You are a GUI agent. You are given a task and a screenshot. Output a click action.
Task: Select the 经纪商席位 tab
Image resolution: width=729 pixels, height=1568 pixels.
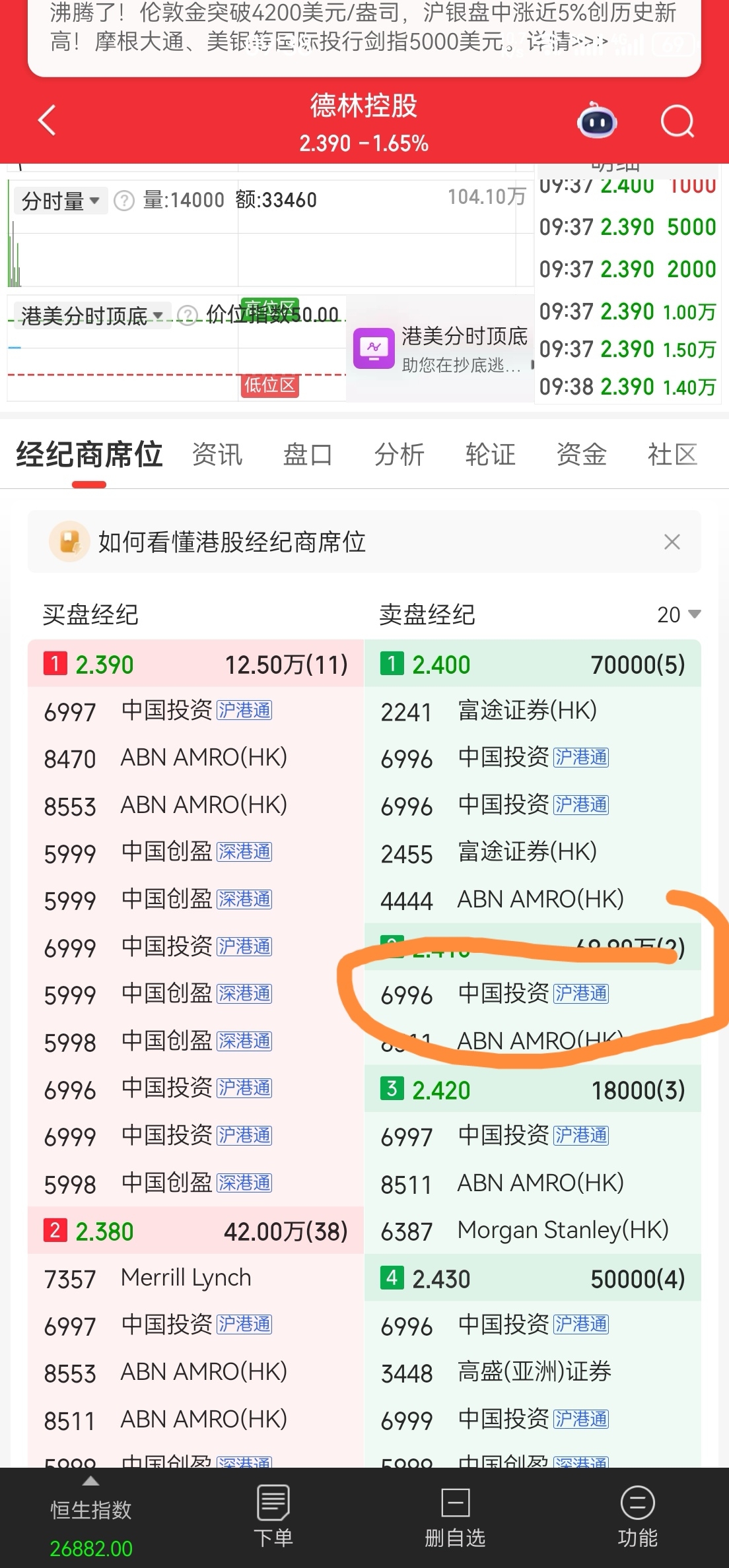[x=89, y=455]
